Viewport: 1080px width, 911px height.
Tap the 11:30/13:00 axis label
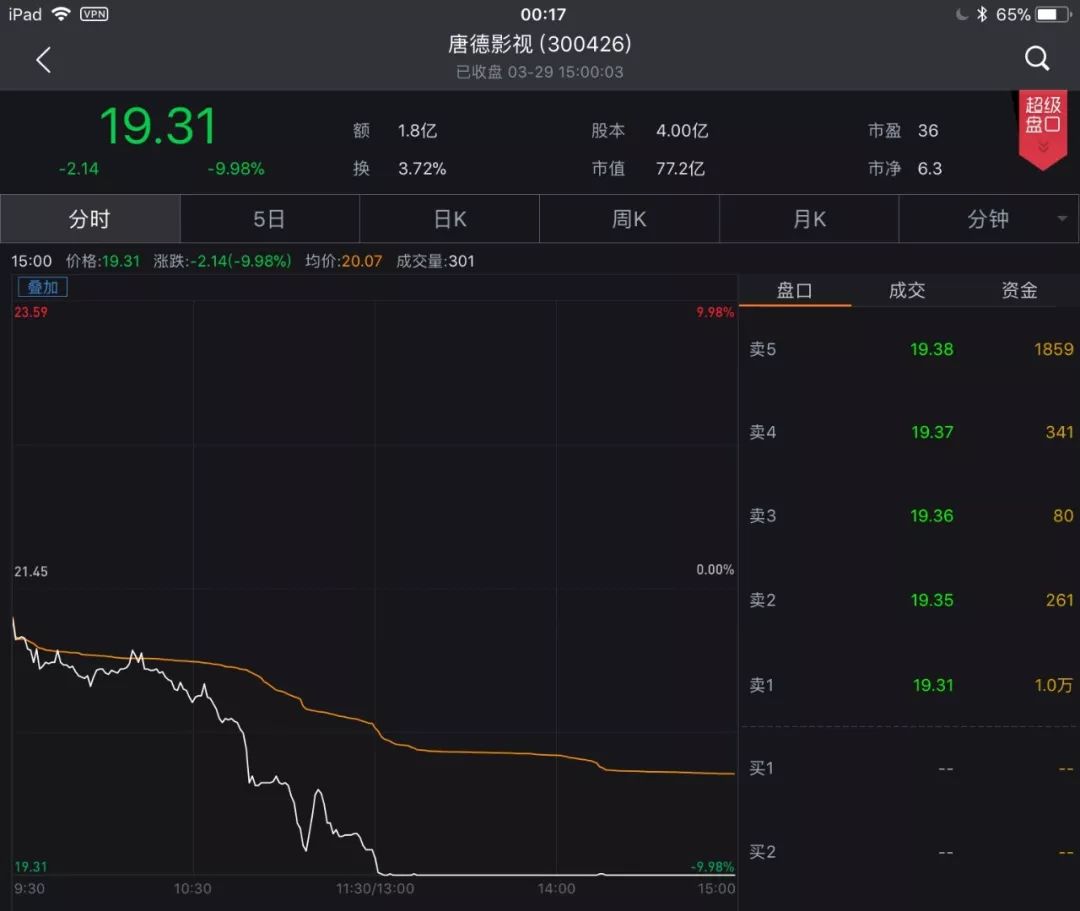point(375,889)
